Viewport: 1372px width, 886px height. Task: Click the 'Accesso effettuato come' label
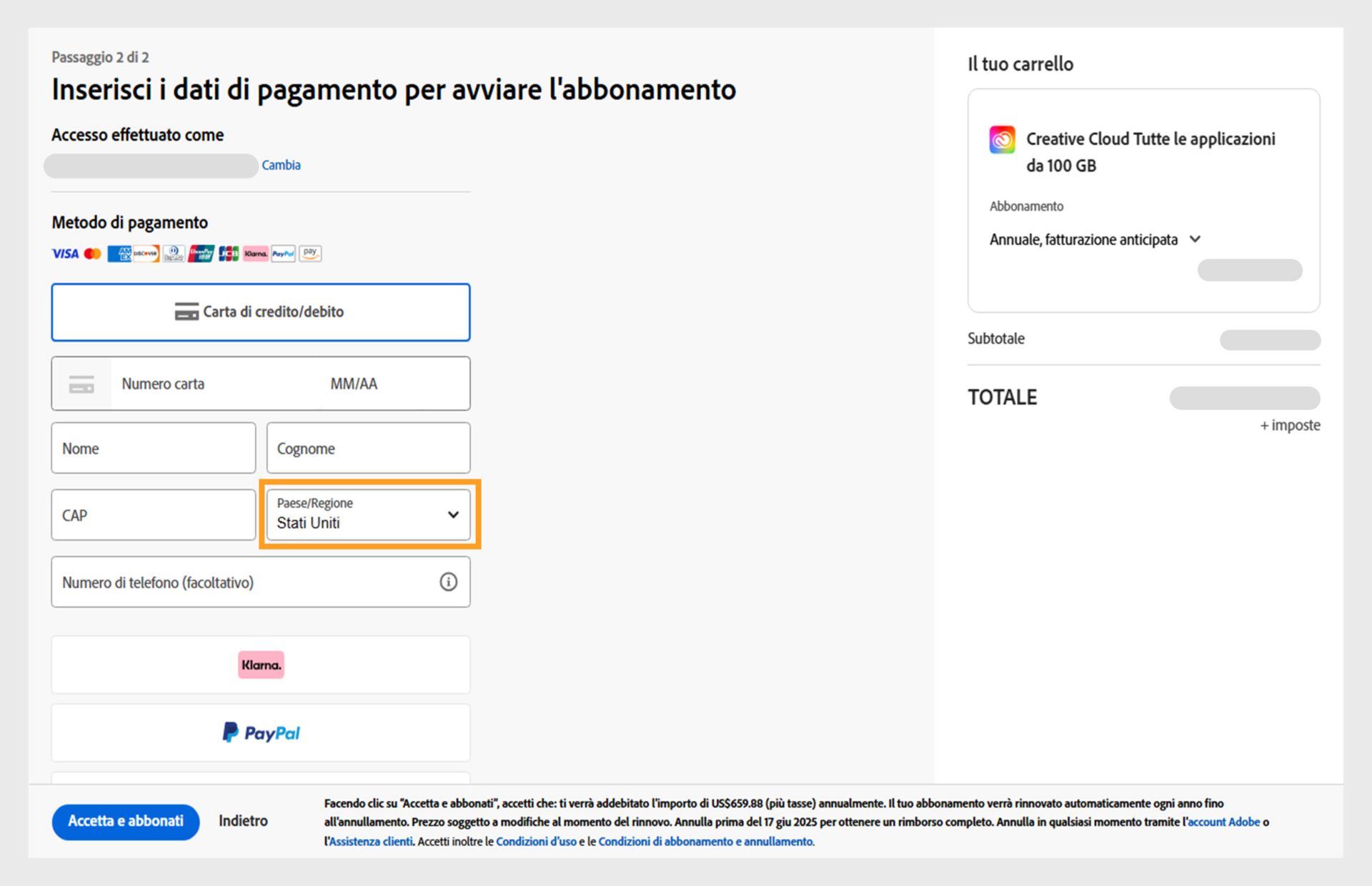137,135
